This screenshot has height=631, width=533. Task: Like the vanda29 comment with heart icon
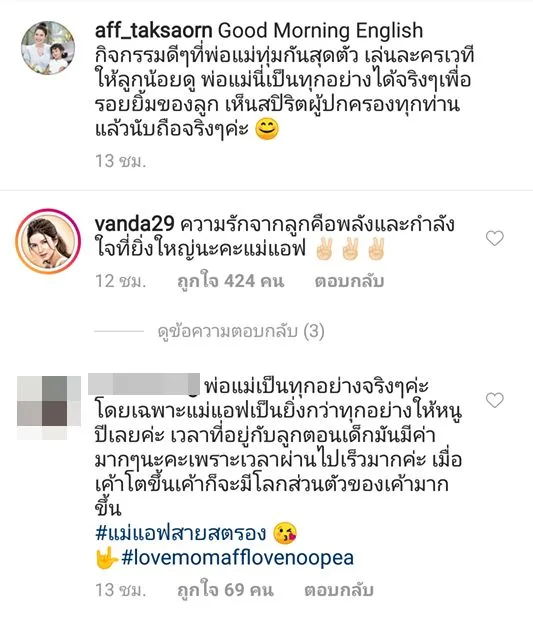coord(494,238)
